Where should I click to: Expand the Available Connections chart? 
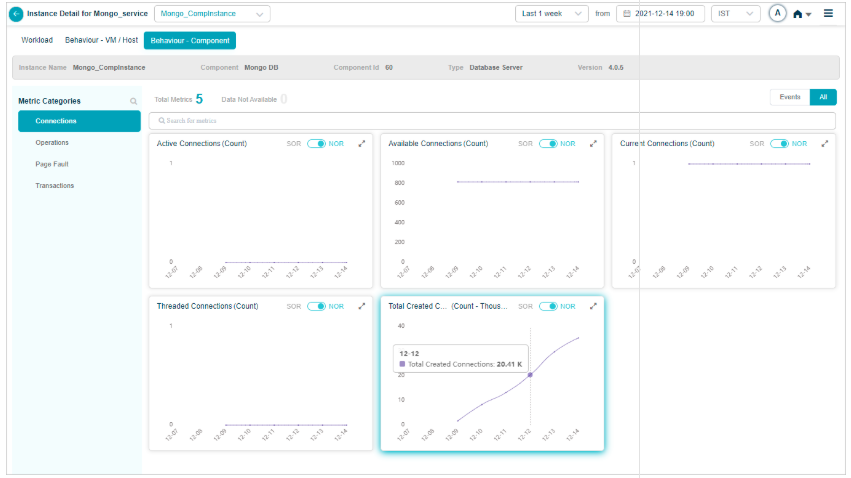coord(593,144)
